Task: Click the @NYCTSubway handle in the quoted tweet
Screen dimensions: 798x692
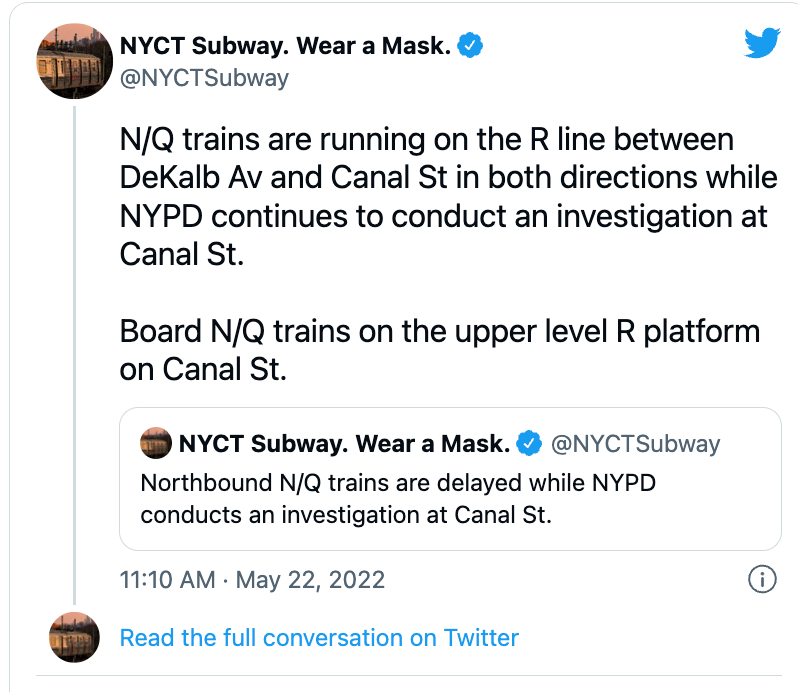Action: point(635,443)
